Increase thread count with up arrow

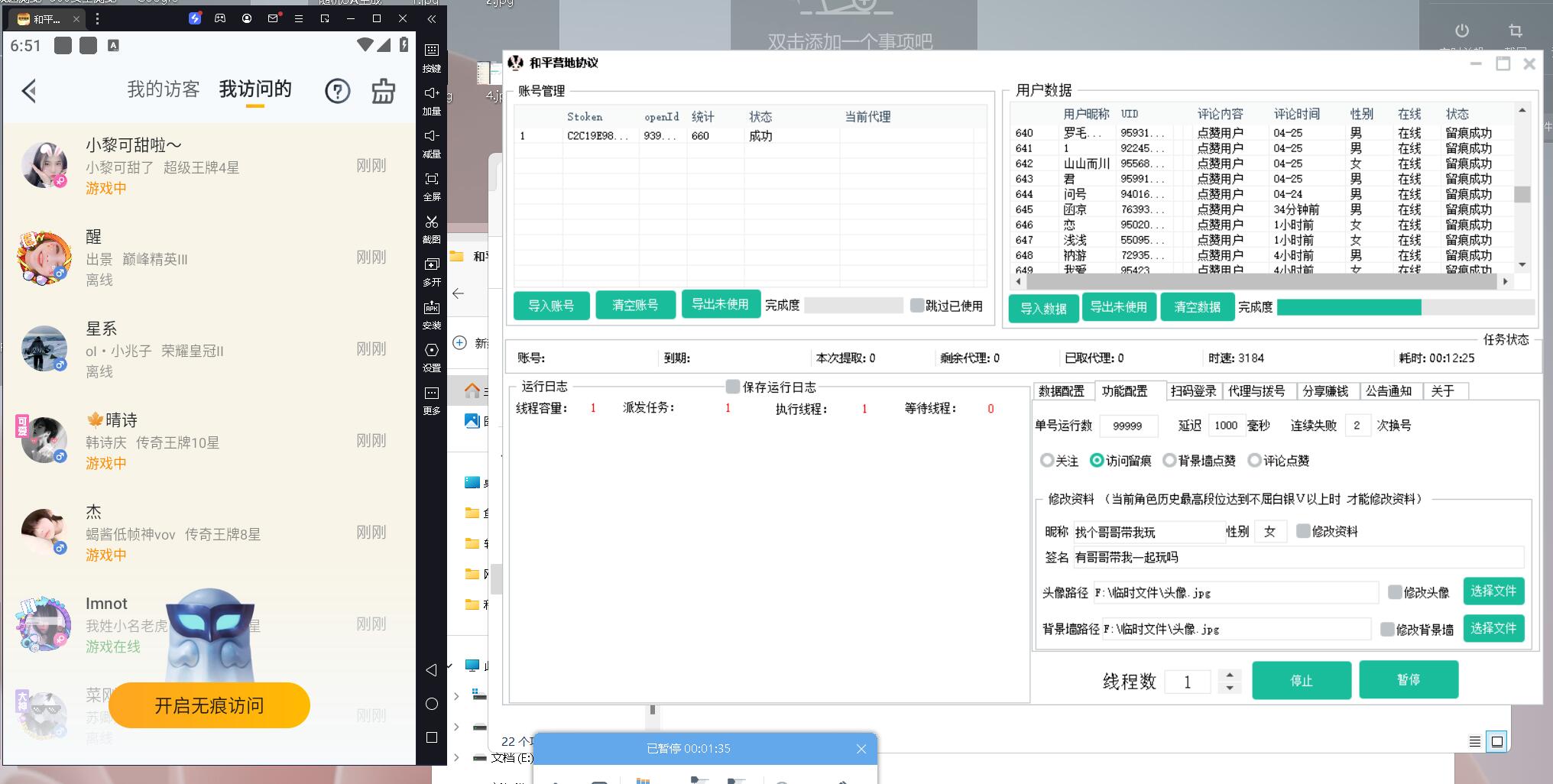pos(1229,675)
